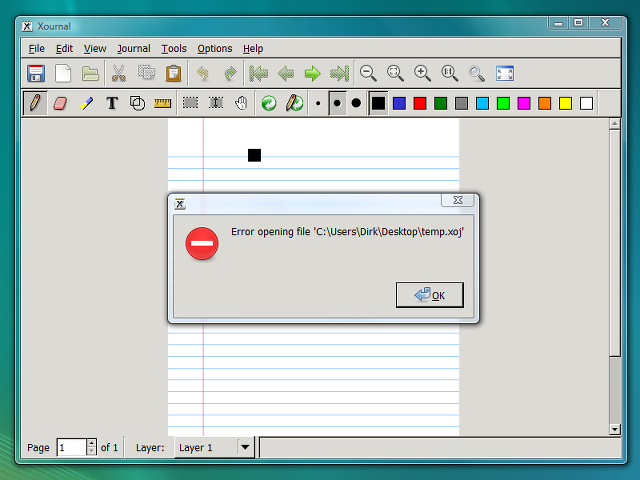Select the Text tool
This screenshot has height=480, width=640.
pyautogui.click(x=112, y=103)
